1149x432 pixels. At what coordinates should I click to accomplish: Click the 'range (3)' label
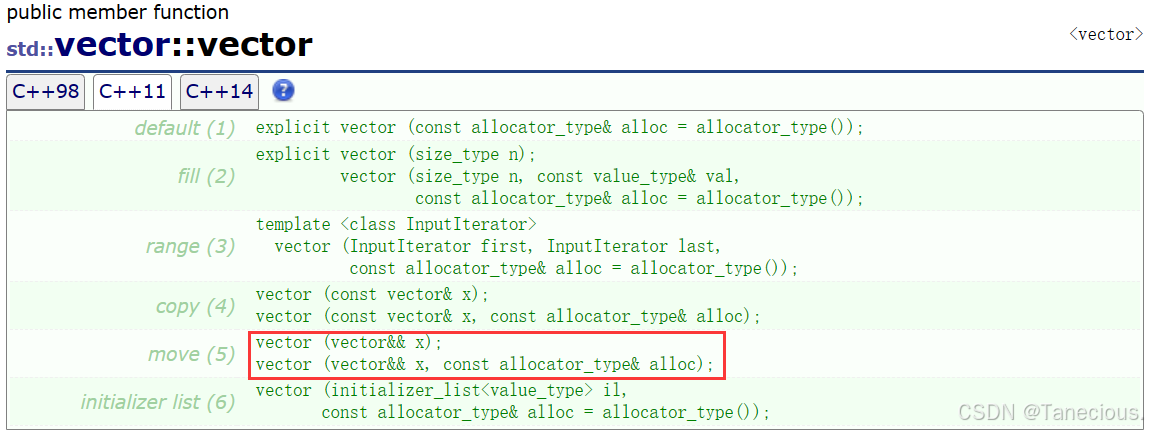click(x=191, y=247)
